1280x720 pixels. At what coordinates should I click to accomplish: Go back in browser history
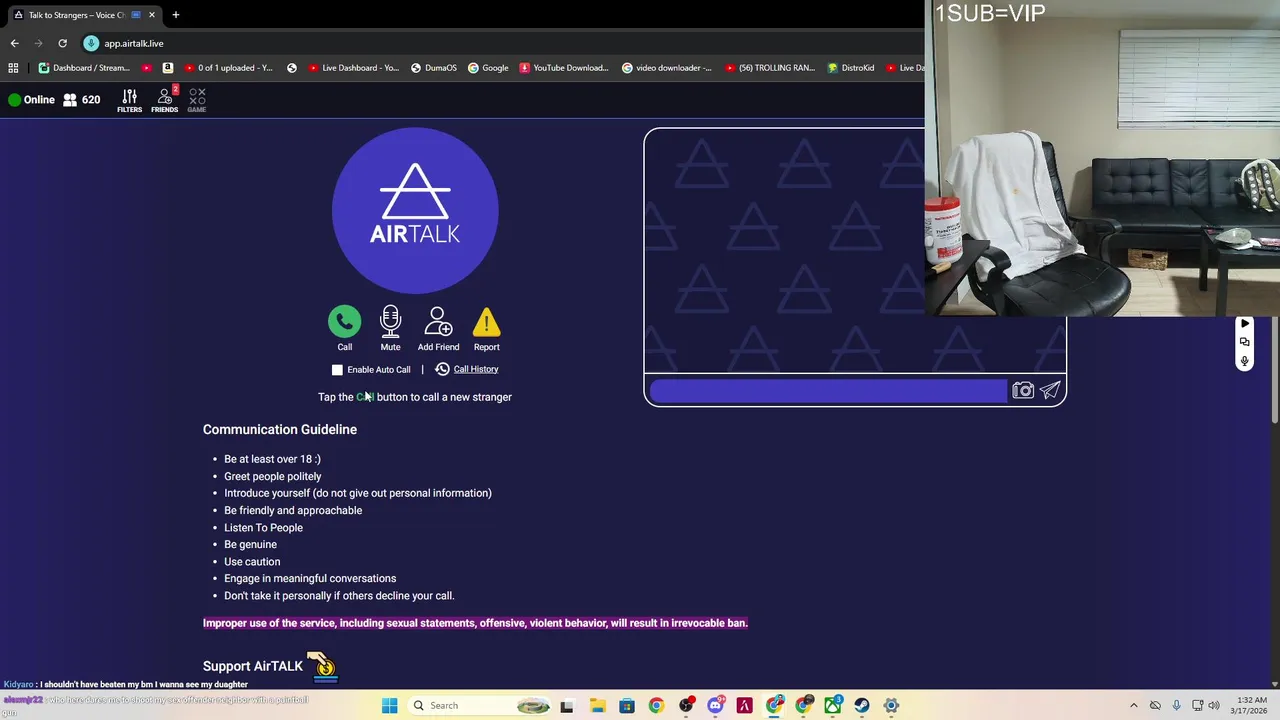(x=14, y=43)
